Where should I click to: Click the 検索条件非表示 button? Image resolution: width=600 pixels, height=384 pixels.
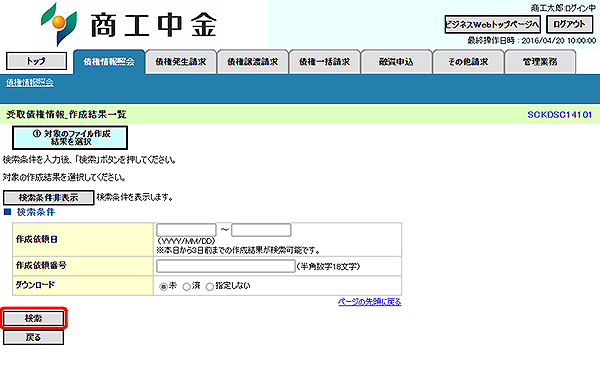(49, 198)
